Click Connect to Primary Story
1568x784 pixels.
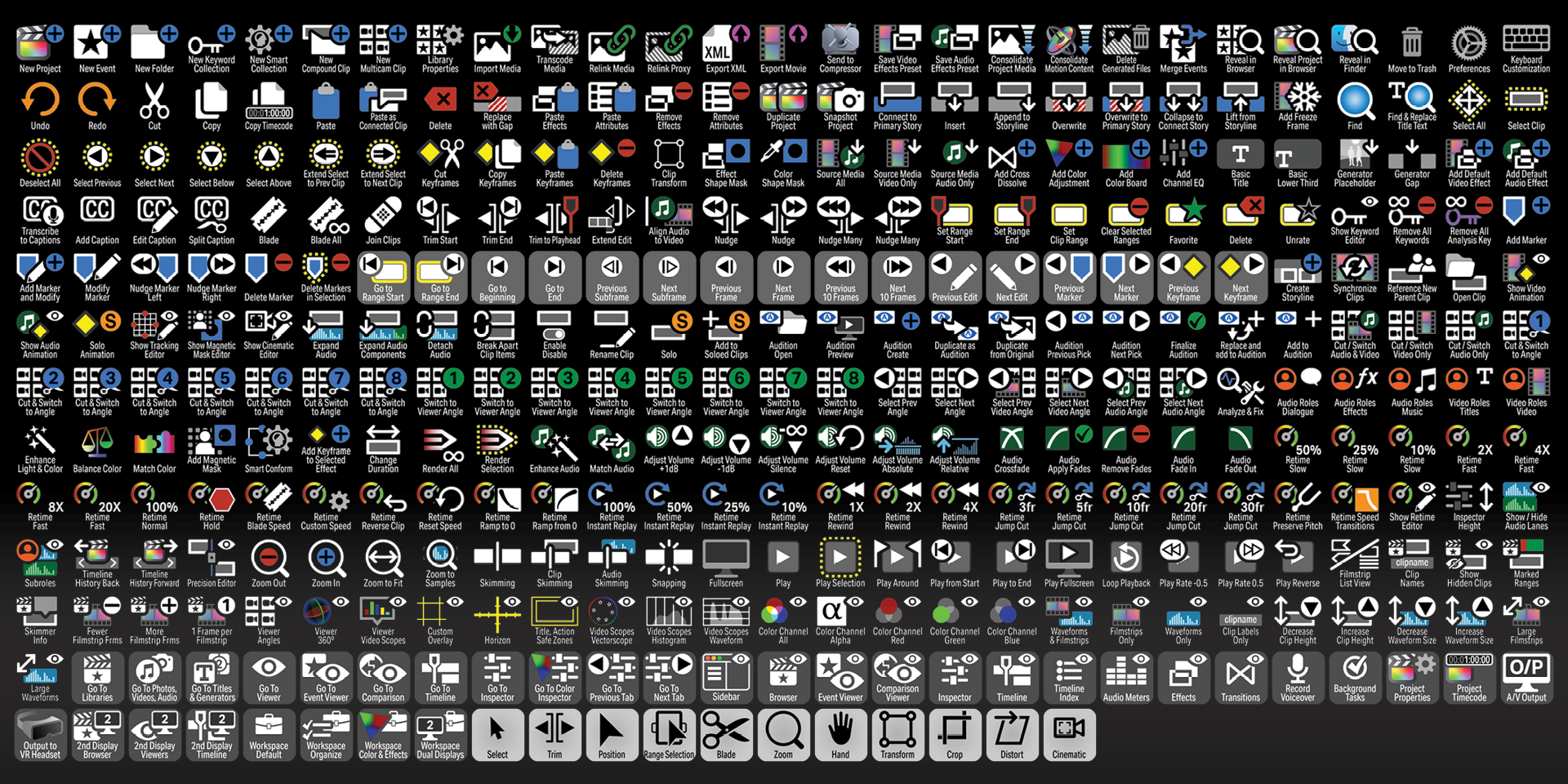pos(898,106)
